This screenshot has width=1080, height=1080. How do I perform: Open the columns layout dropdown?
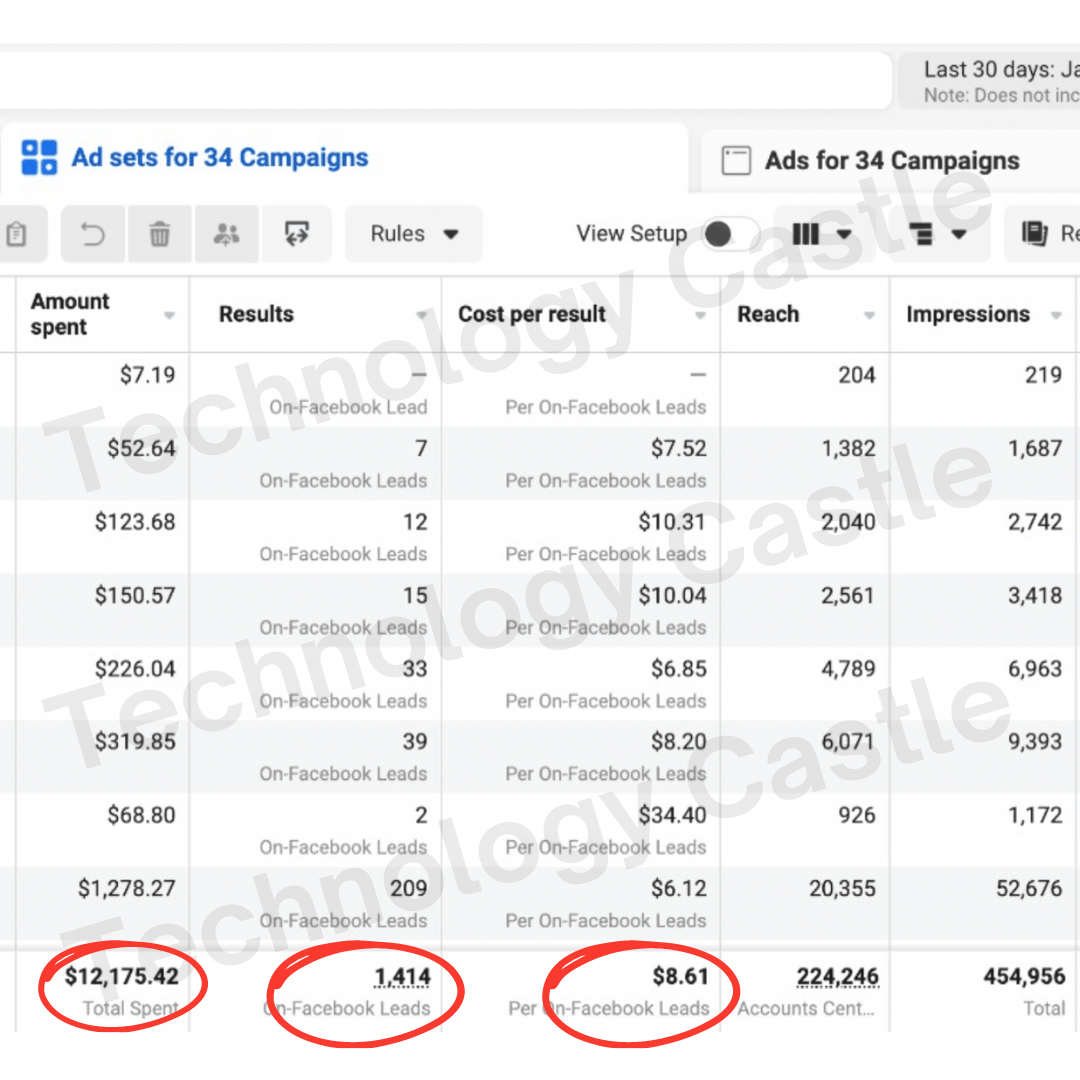click(821, 234)
